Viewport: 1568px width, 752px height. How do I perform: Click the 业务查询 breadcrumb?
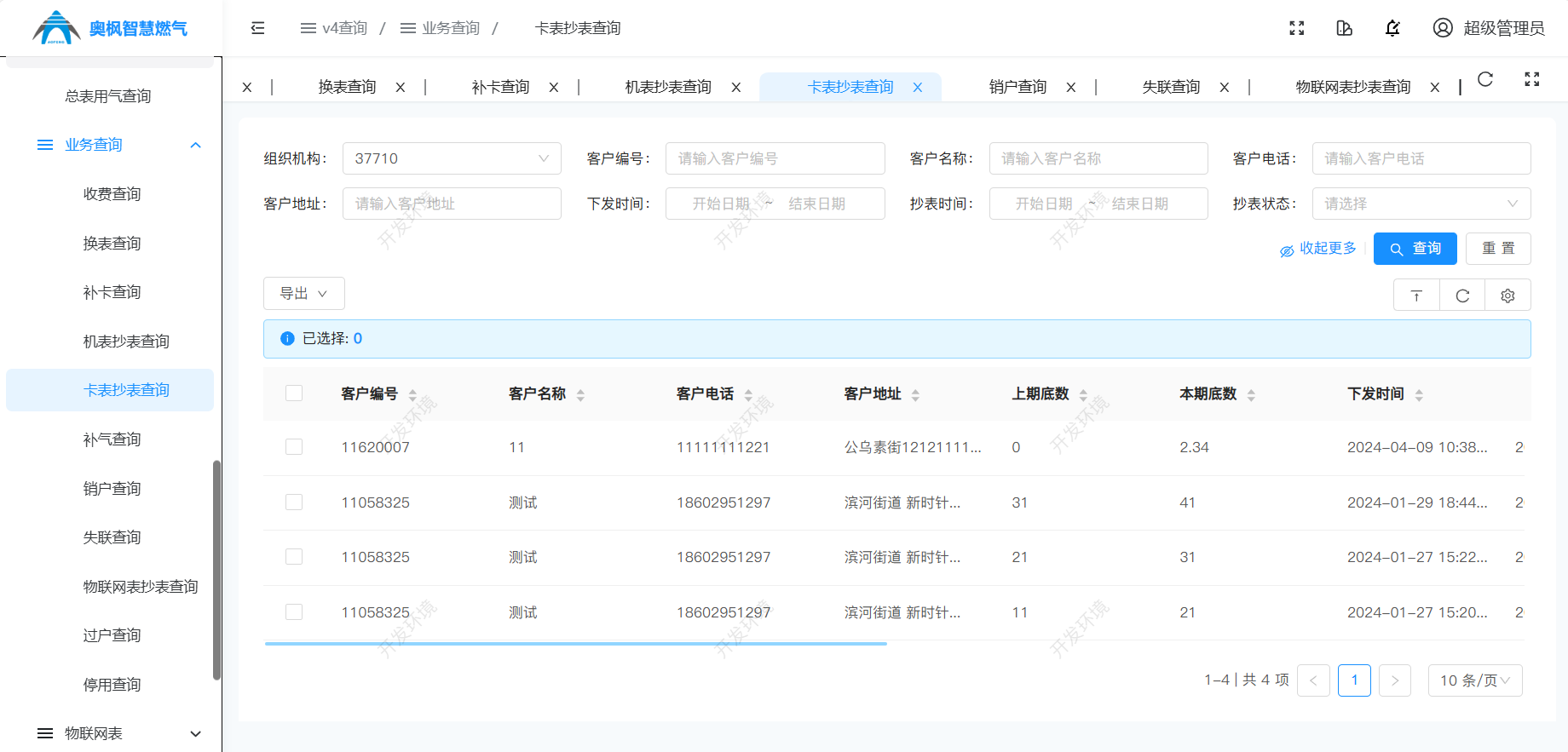tap(441, 28)
